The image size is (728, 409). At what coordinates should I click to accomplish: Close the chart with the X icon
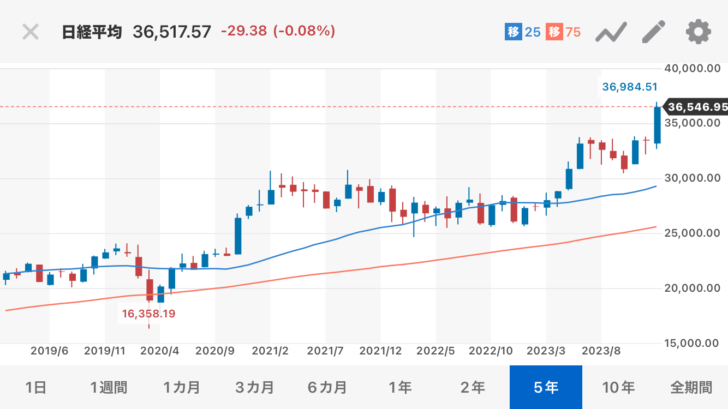coord(31,31)
